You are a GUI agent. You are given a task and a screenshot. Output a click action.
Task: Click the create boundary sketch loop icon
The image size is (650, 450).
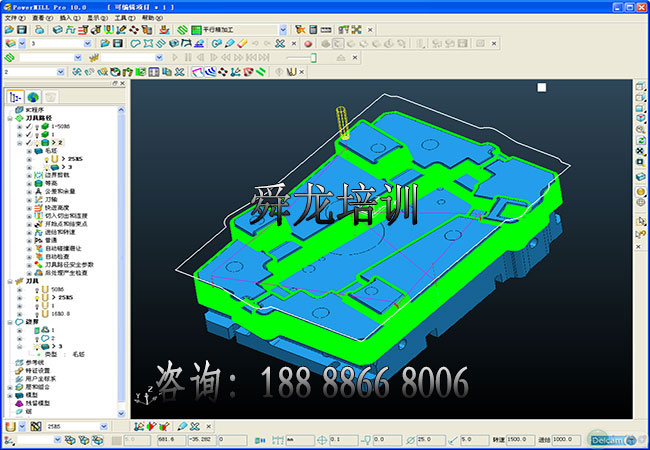[x=135, y=44]
